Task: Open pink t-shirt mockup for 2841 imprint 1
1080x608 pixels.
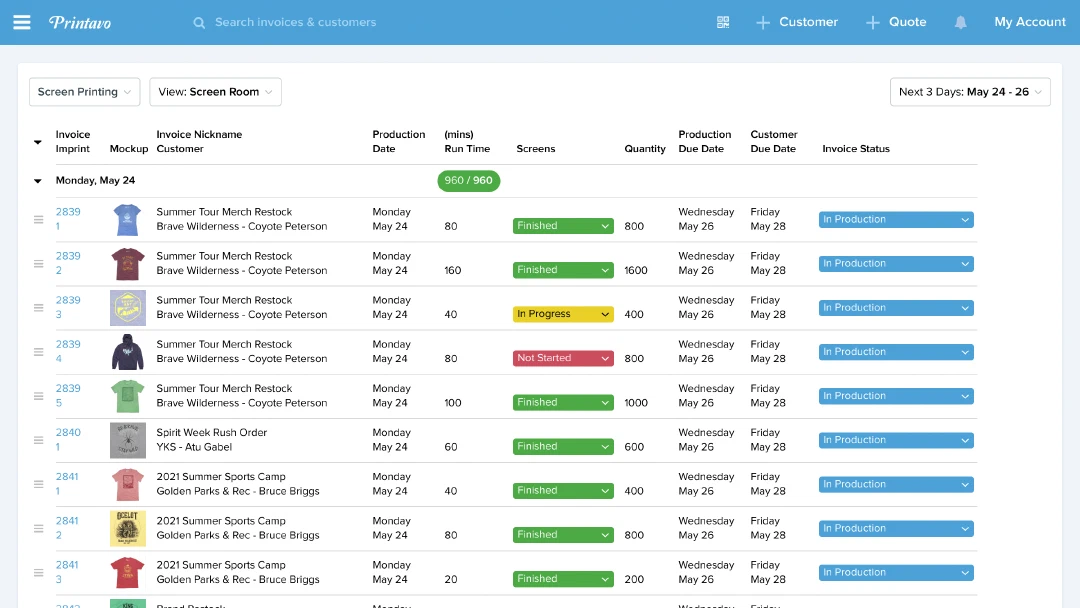Action: pos(127,484)
